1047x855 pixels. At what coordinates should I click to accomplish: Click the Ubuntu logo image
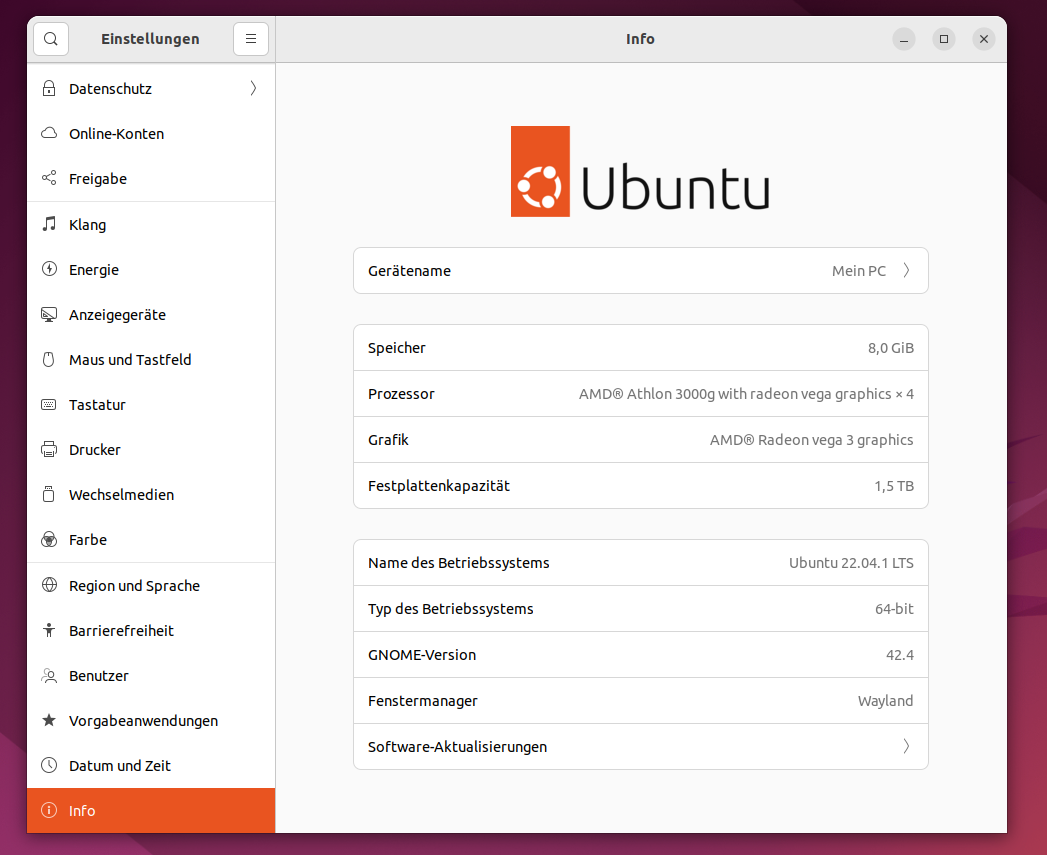[640, 172]
